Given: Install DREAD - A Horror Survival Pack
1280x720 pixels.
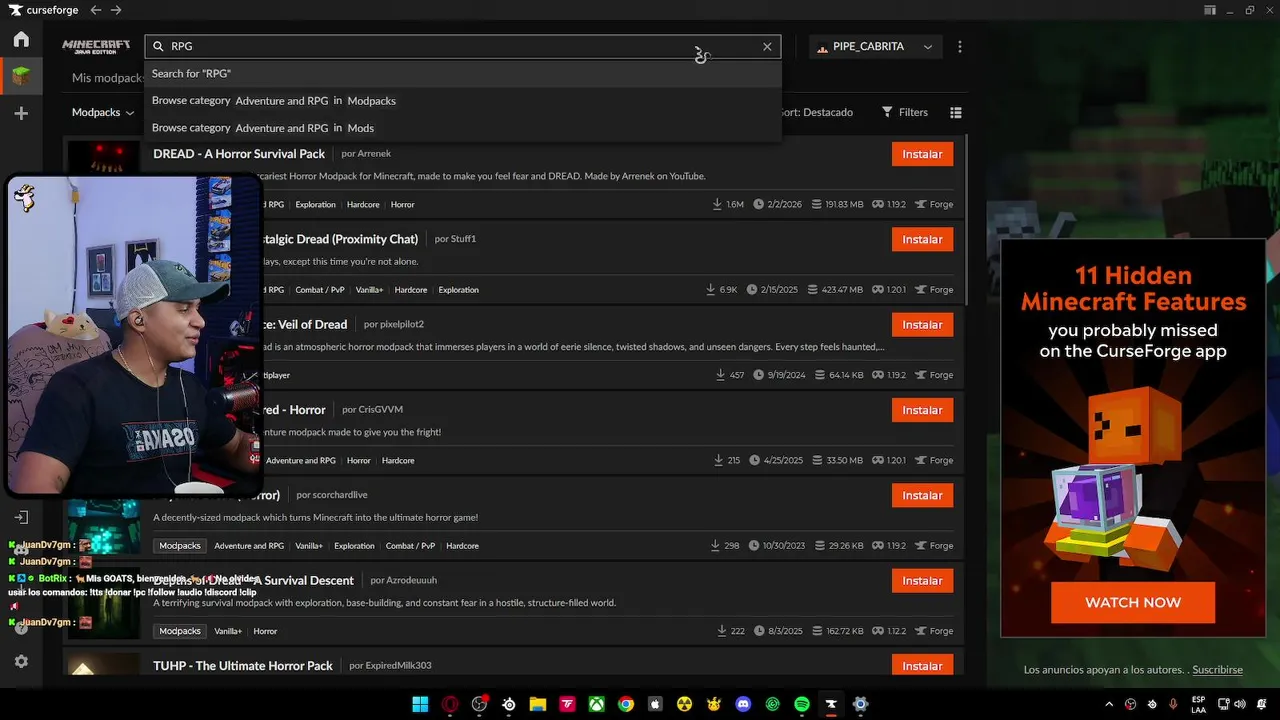Looking at the screenshot, I should 922,154.
